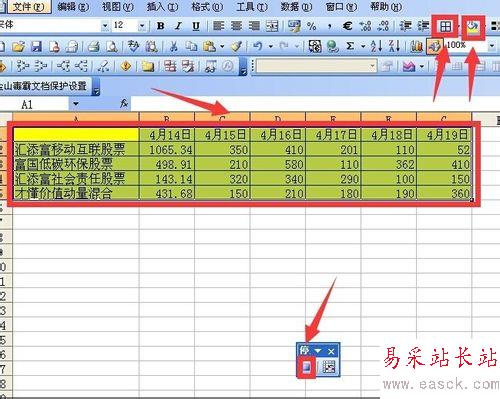The height and width of the screenshot is (399, 500).
Task: Toggle Align Right on the Formatting toolbar
Action: pyautogui.click(x=254, y=26)
